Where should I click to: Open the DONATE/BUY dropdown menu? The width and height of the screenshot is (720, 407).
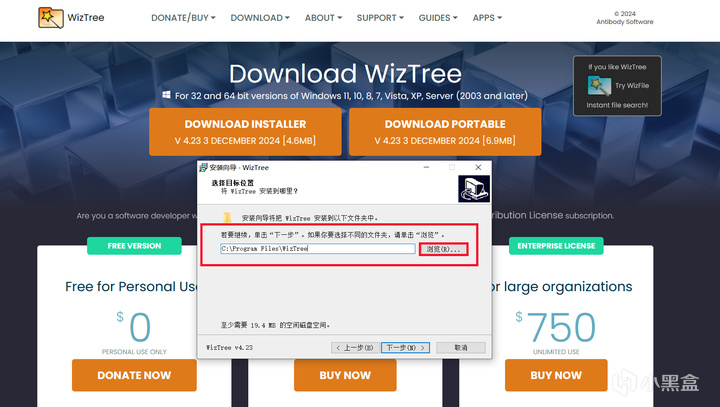tap(183, 18)
